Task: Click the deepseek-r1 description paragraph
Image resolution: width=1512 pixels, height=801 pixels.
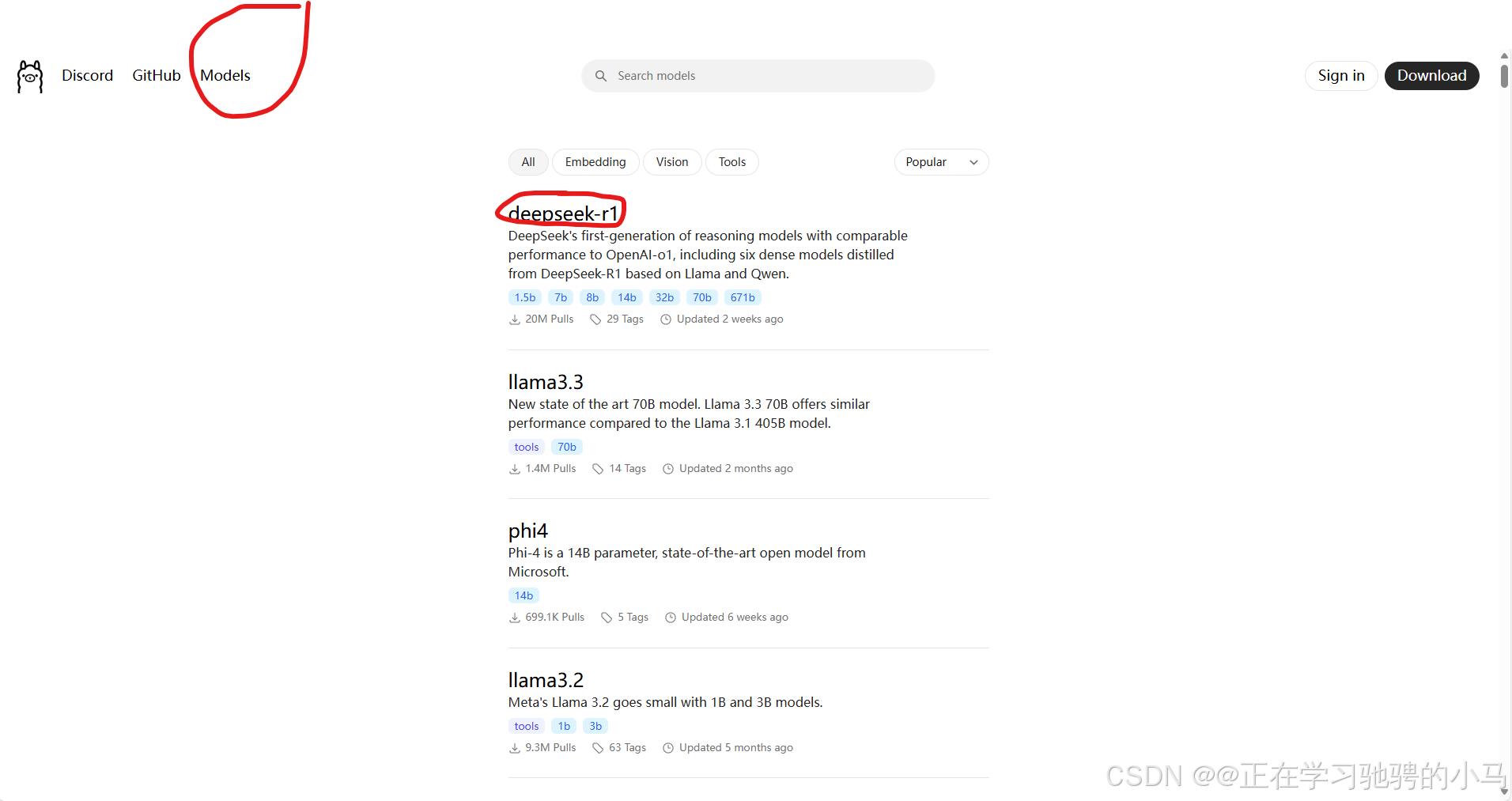Action: (x=708, y=255)
